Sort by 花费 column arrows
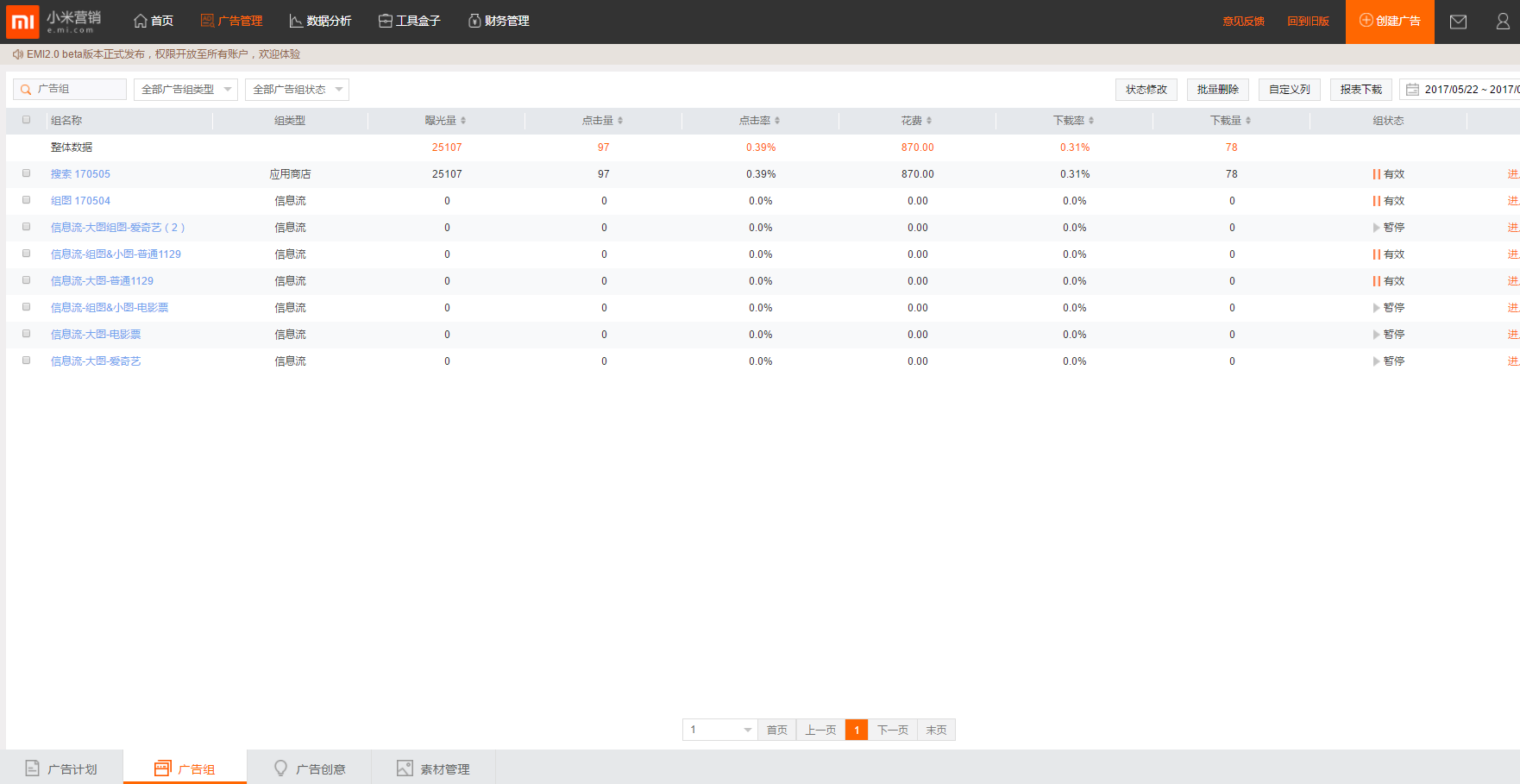Image resolution: width=1520 pixels, height=784 pixels. 929,121
